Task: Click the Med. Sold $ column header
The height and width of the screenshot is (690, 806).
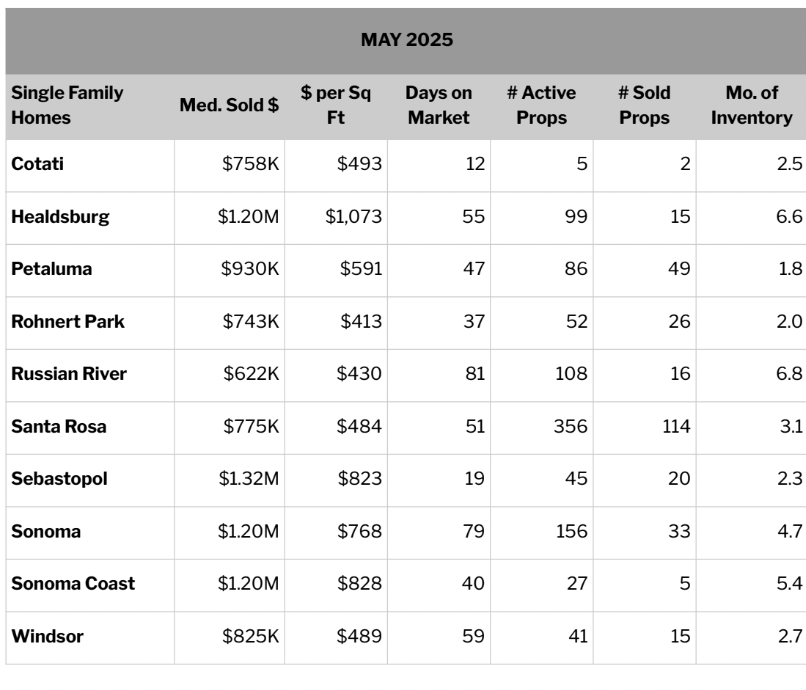Action: (229, 105)
